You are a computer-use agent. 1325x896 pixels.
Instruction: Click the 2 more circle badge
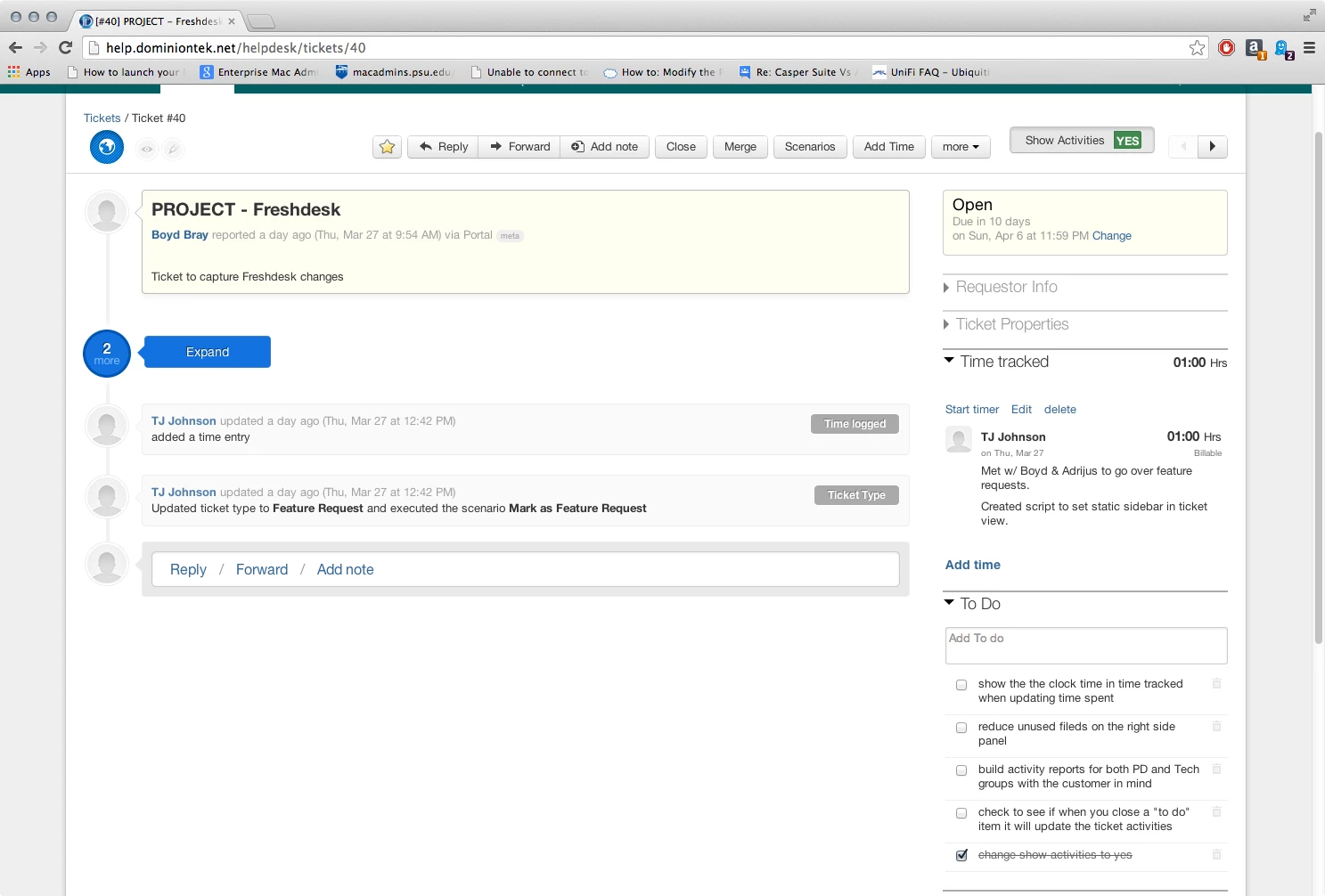coord(107,354)
